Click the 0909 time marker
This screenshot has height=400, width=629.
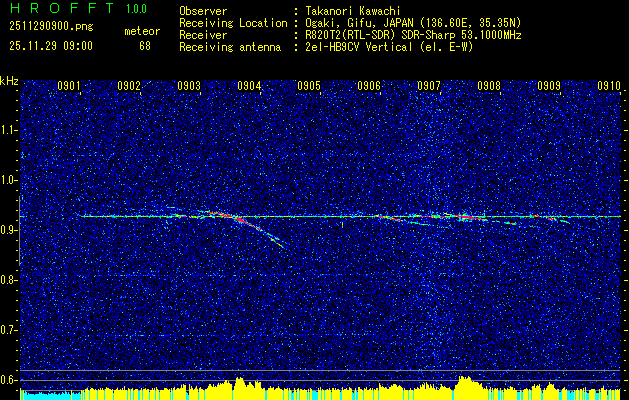click(x=549, y=85)
